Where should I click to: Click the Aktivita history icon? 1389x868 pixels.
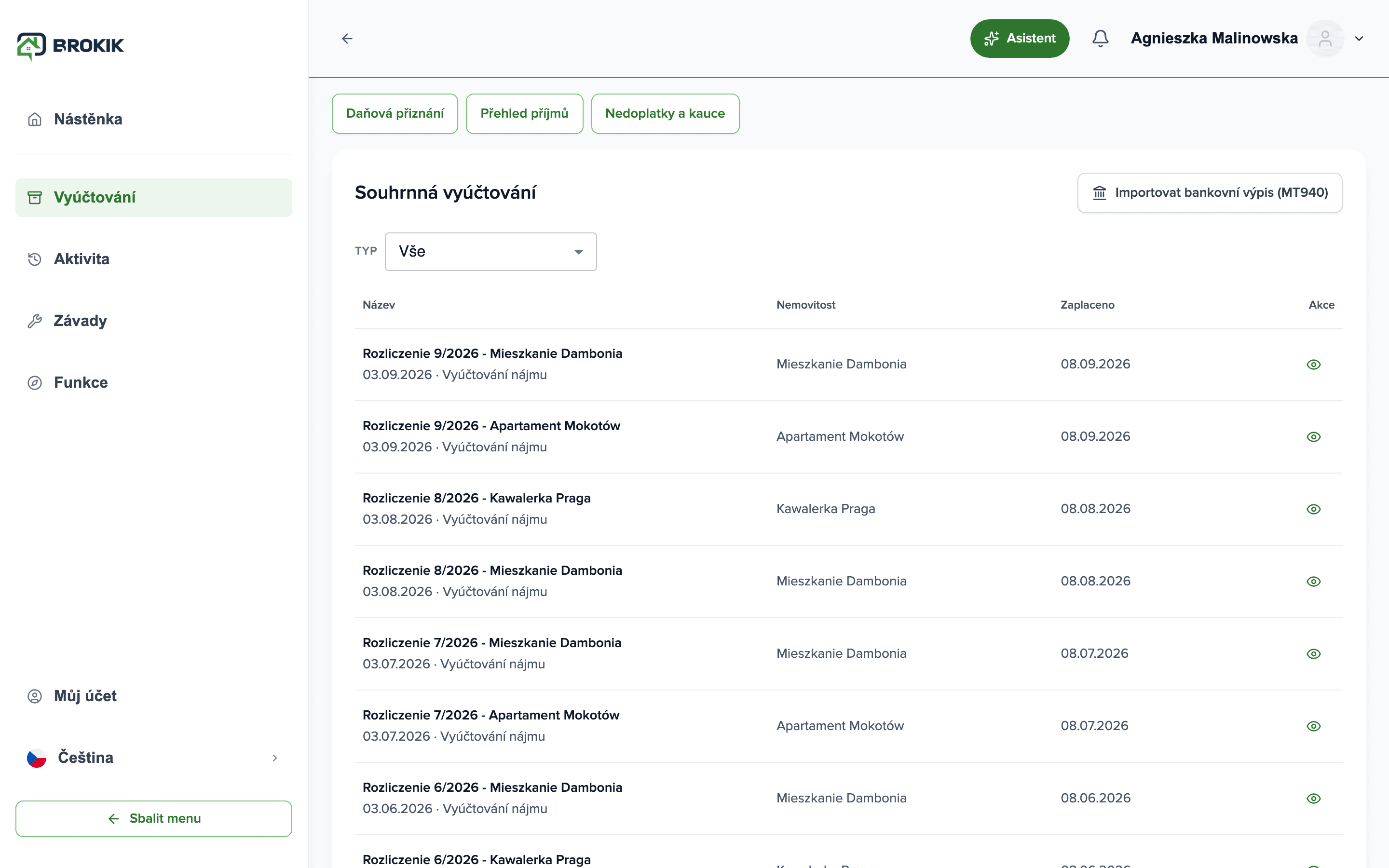click(34, 259)
